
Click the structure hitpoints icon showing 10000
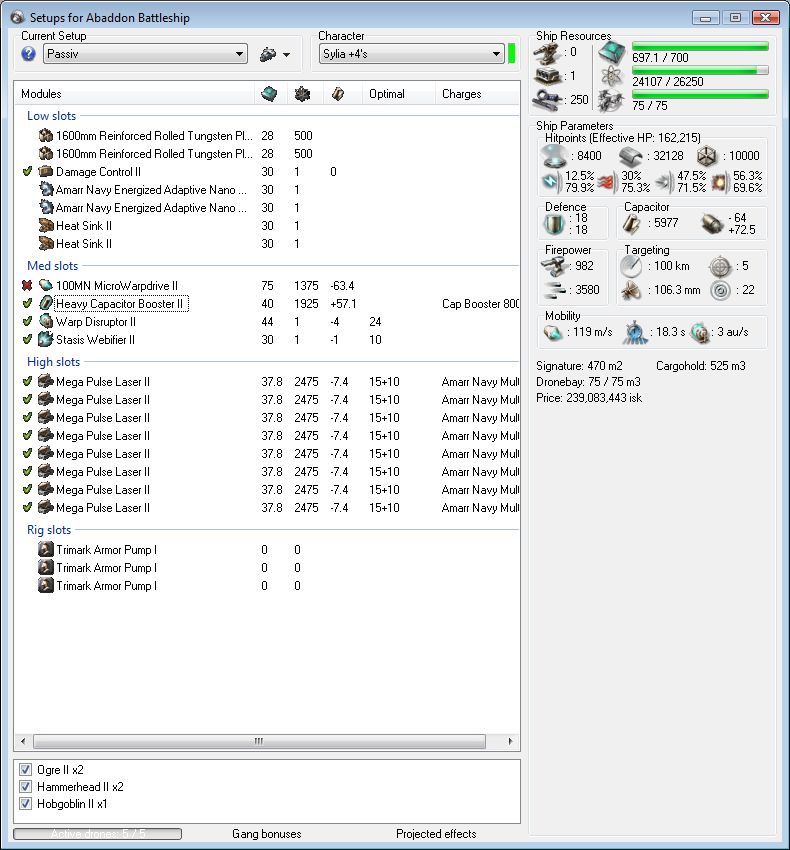(x=708, y=156)
